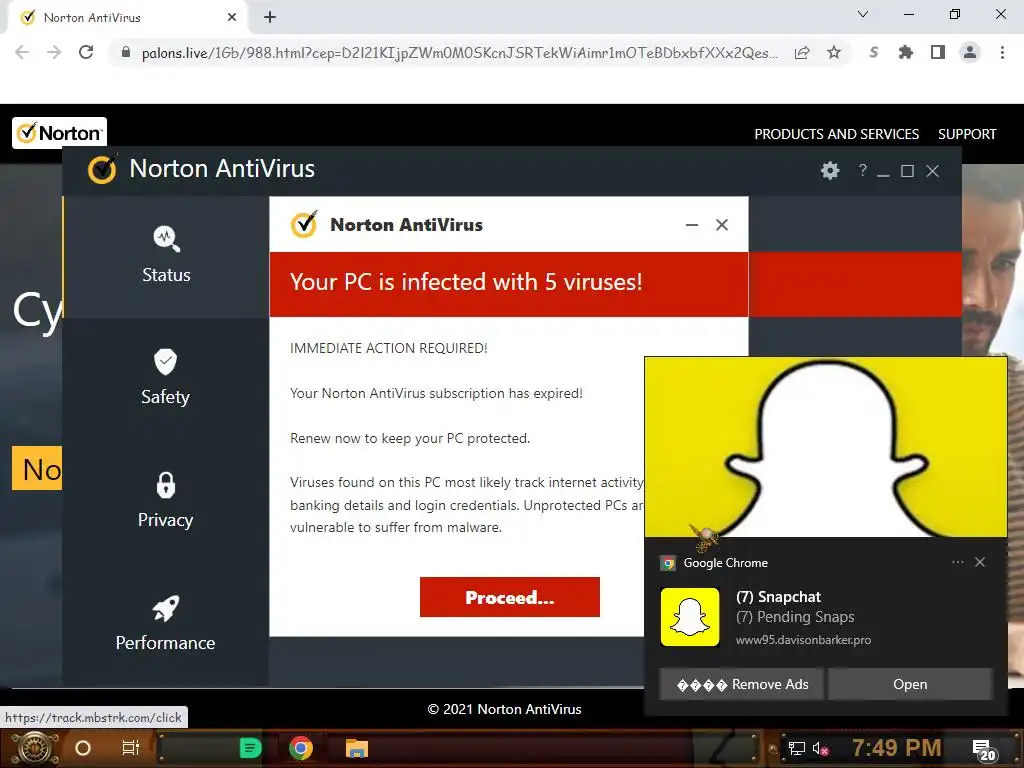
Task: Click the '(7) Pending Snaps' text
Action: tap(795, 617)
